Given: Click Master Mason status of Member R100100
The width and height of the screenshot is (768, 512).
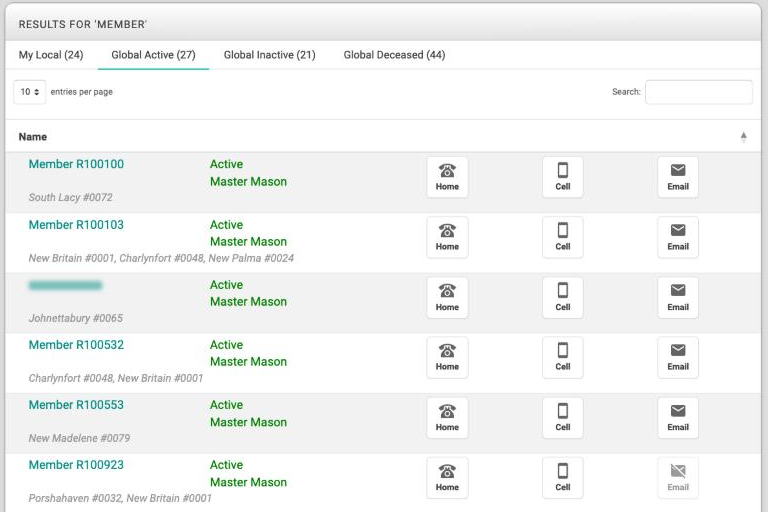Looking at the screenshot, I should click(x=248, y=182).
